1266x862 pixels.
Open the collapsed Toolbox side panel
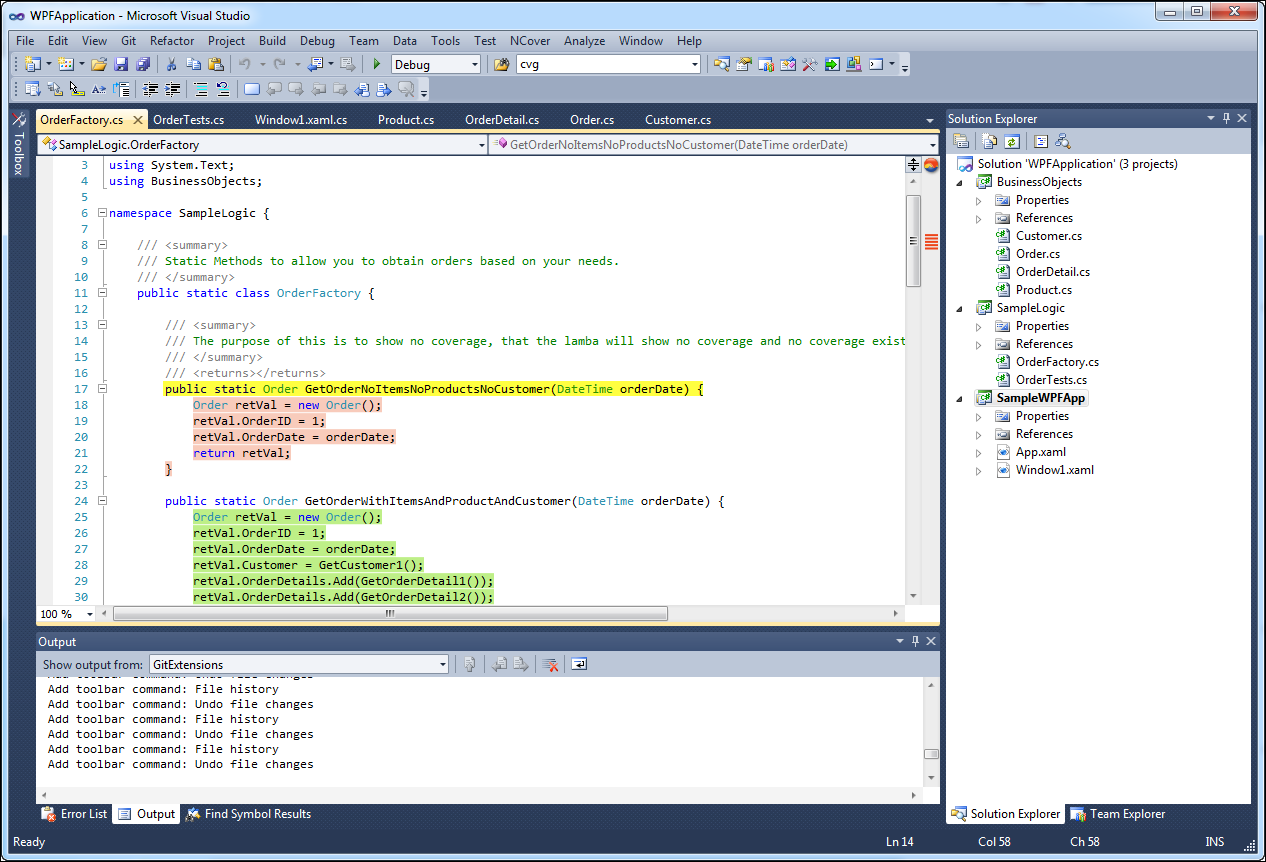(18, 143)
